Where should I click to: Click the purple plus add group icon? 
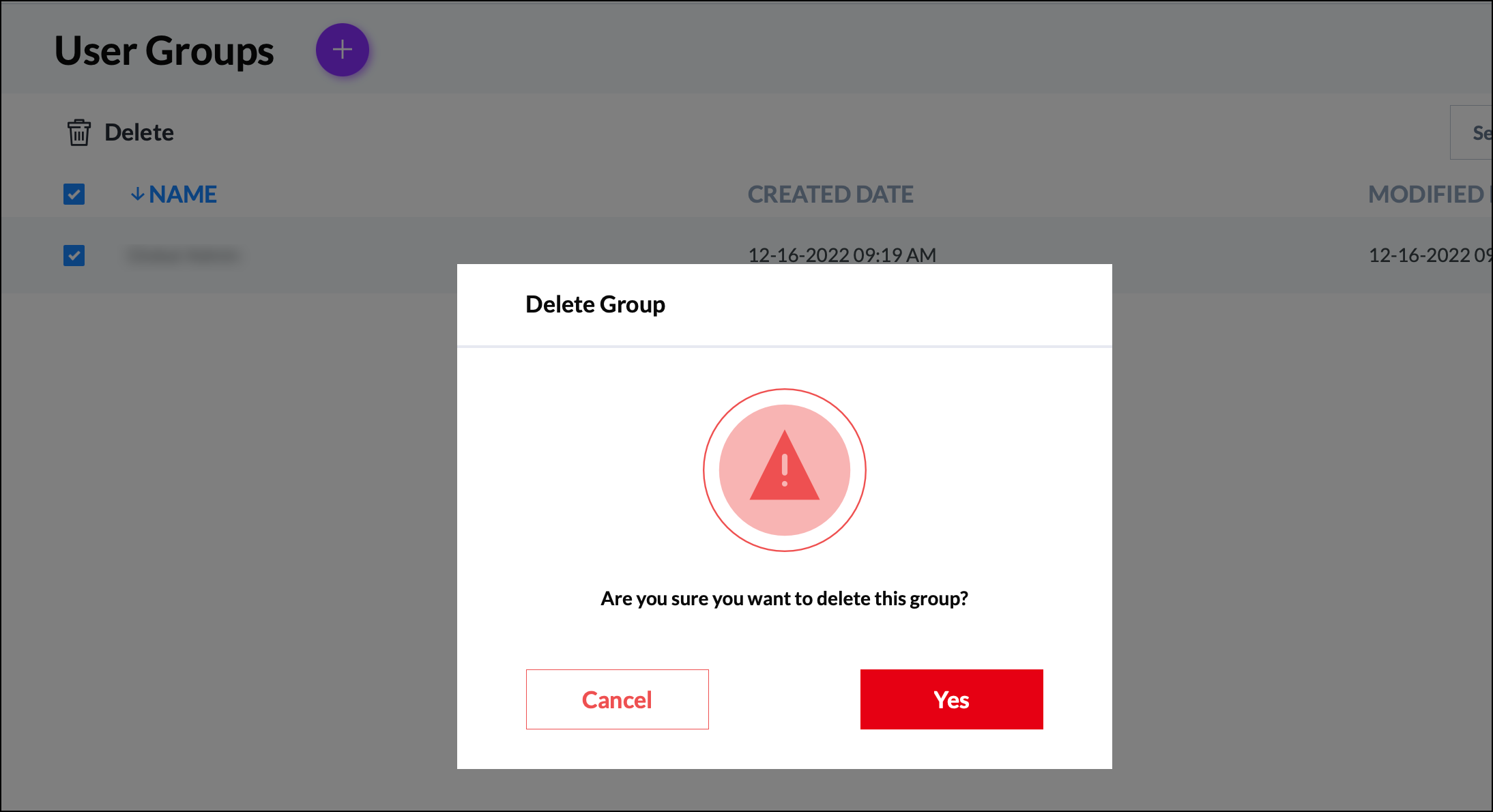[342, 50]
